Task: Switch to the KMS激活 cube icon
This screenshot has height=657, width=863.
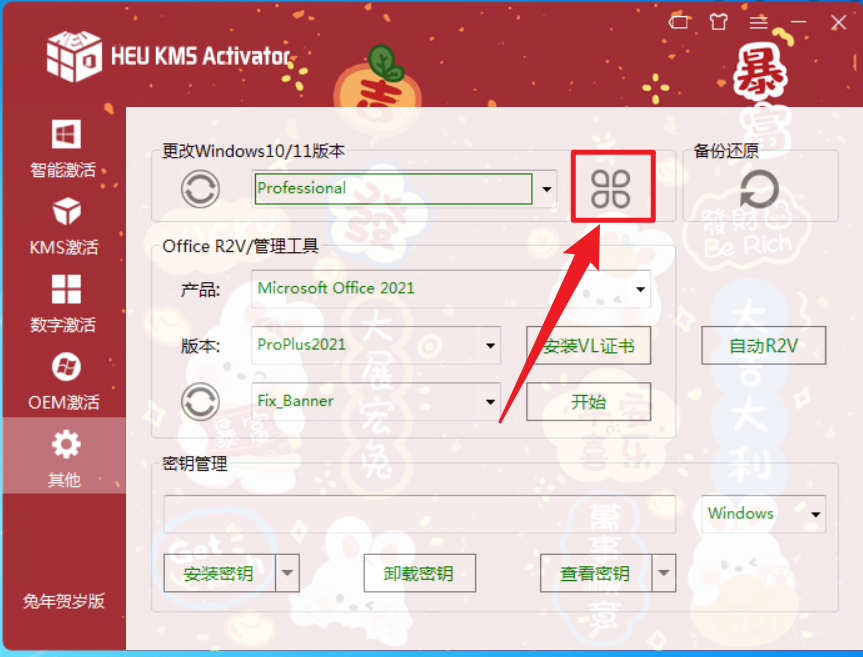Action: click(64, 226)
